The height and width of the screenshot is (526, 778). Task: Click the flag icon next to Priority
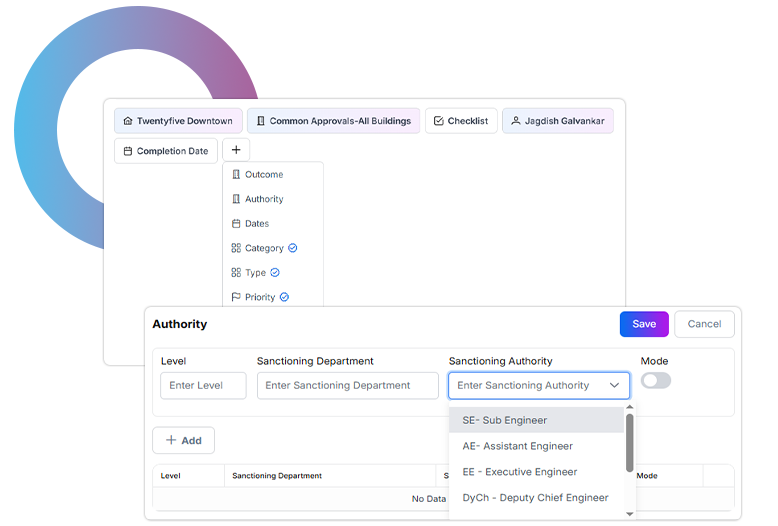coord(236,297)
